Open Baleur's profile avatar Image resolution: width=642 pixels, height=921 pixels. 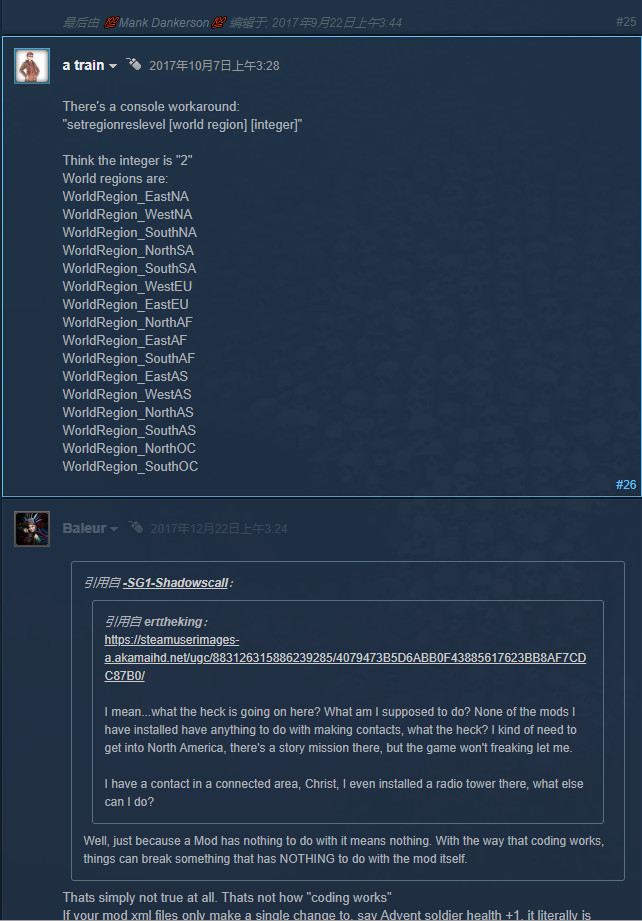click(x=32, y=529)
